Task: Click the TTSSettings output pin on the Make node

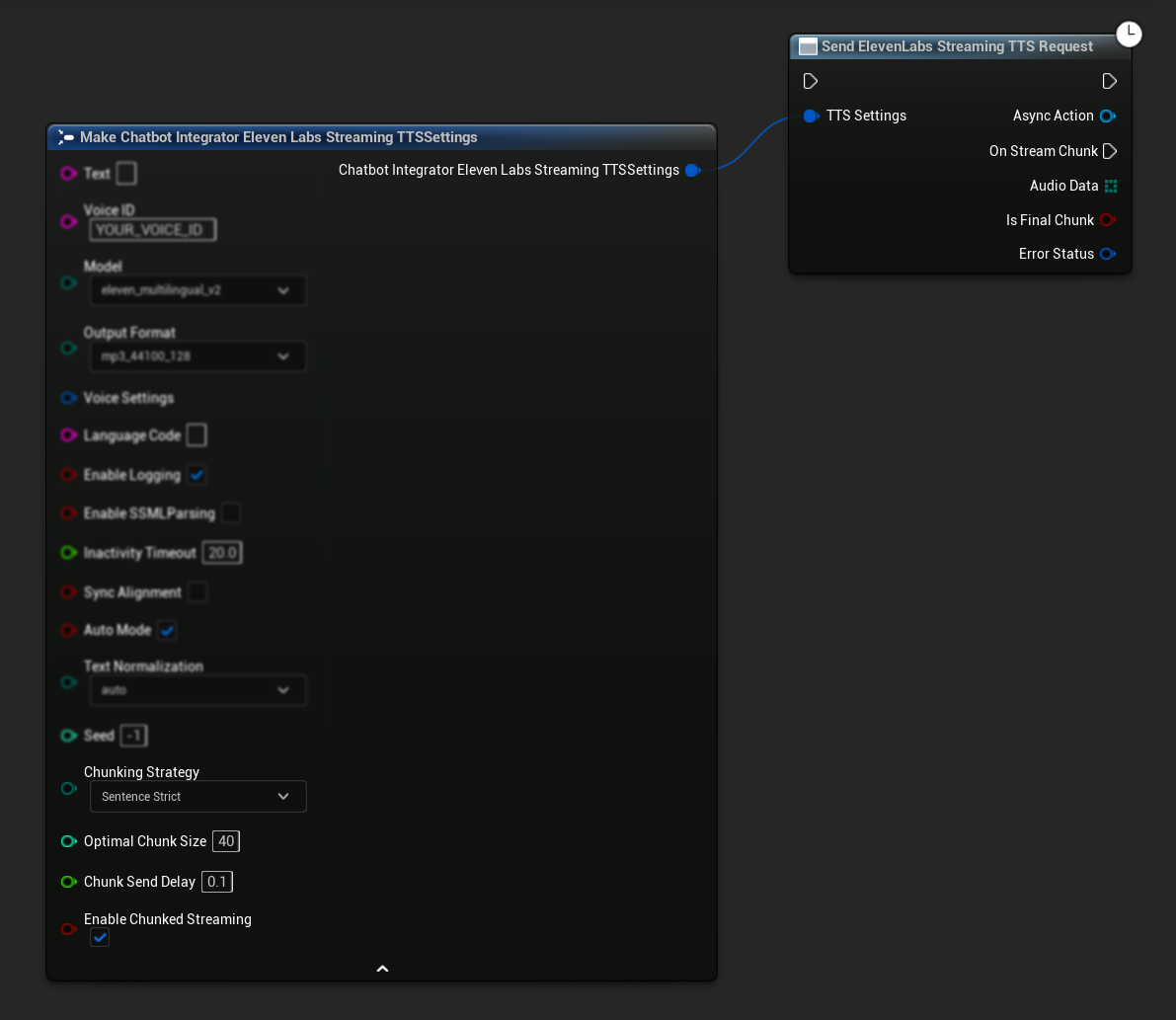Action: (x=693, y=170)
